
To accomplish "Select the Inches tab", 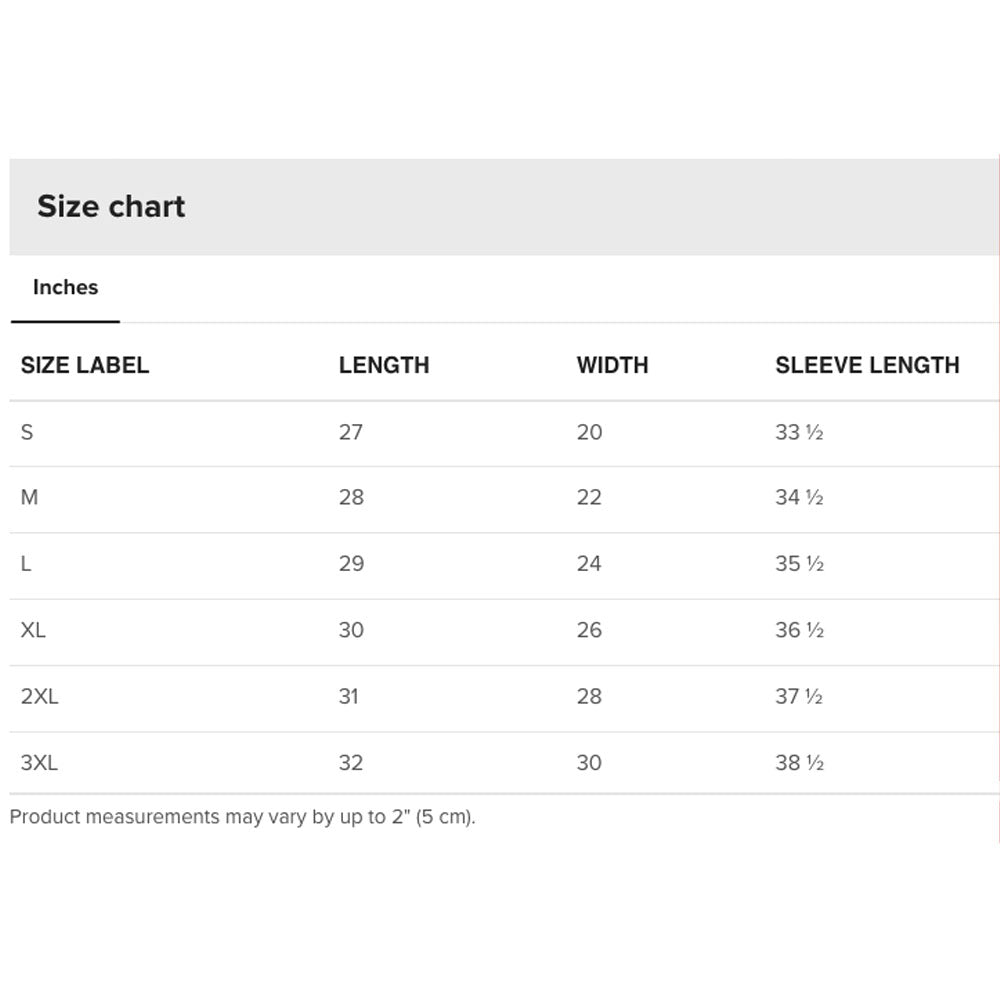I will point(65,288).
